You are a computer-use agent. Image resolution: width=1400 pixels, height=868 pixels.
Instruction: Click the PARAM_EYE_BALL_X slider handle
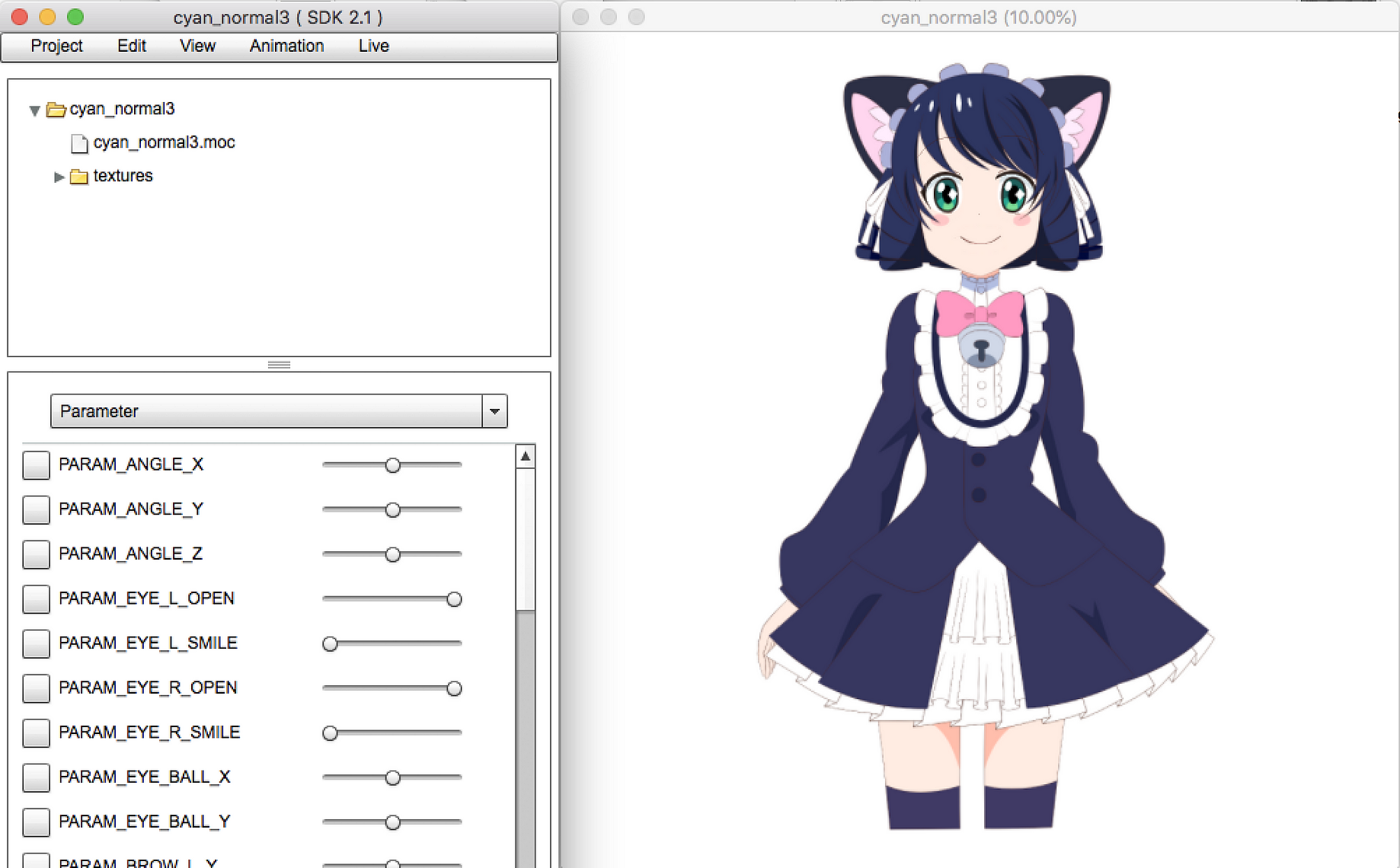coord(392,777)
